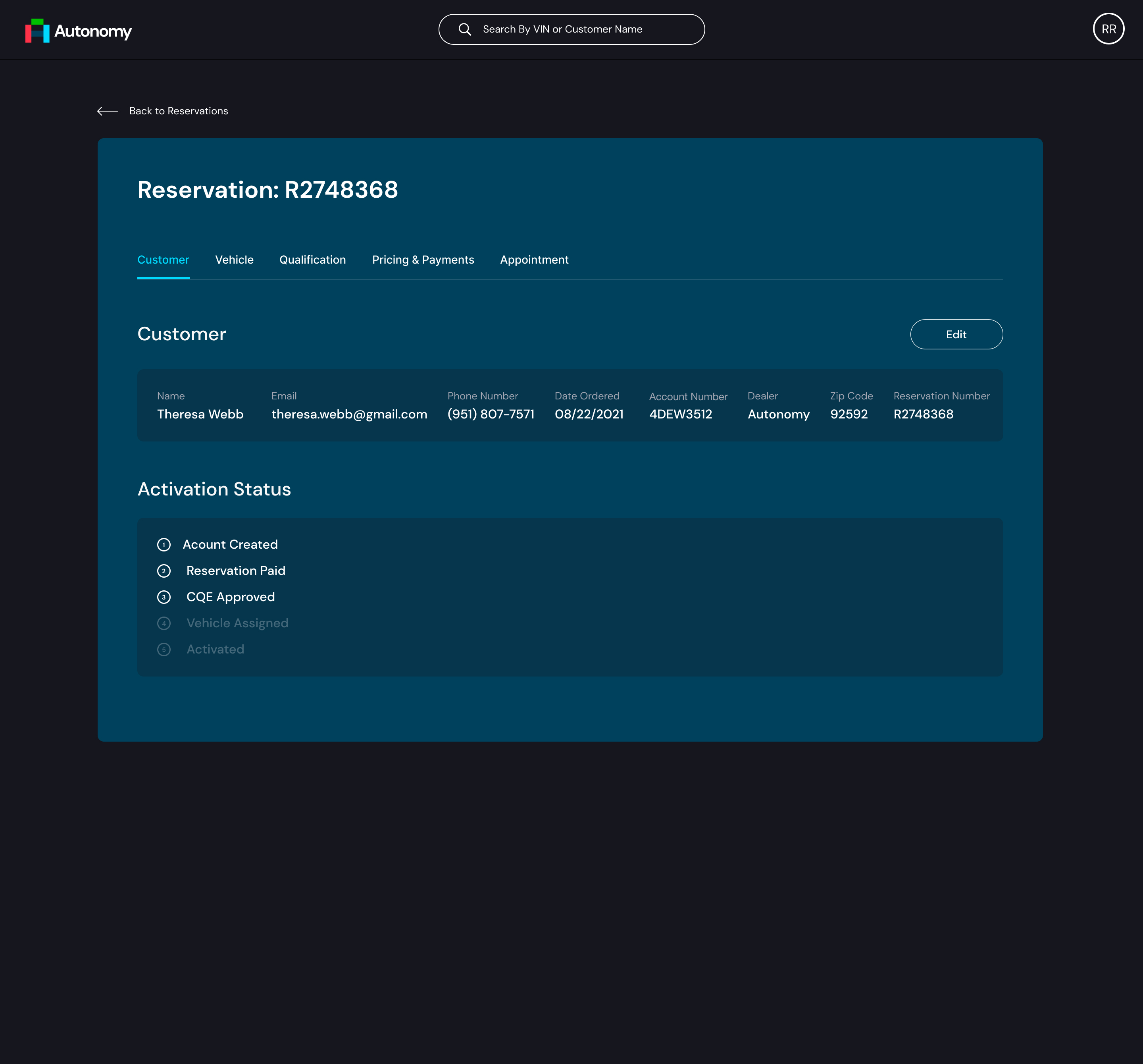Click step 1 circle Account Created
The image size is (1143, 1064).
pyautogui.click(x=164, y=545)
